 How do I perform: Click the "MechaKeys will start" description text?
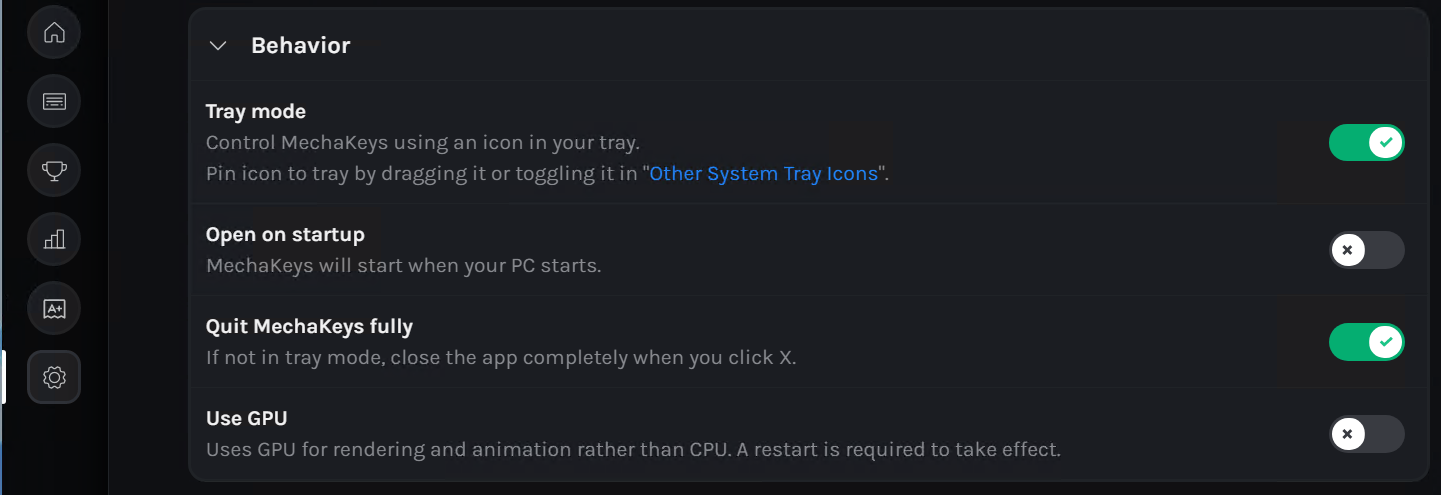pyautogui.click(x=403, y=266)
